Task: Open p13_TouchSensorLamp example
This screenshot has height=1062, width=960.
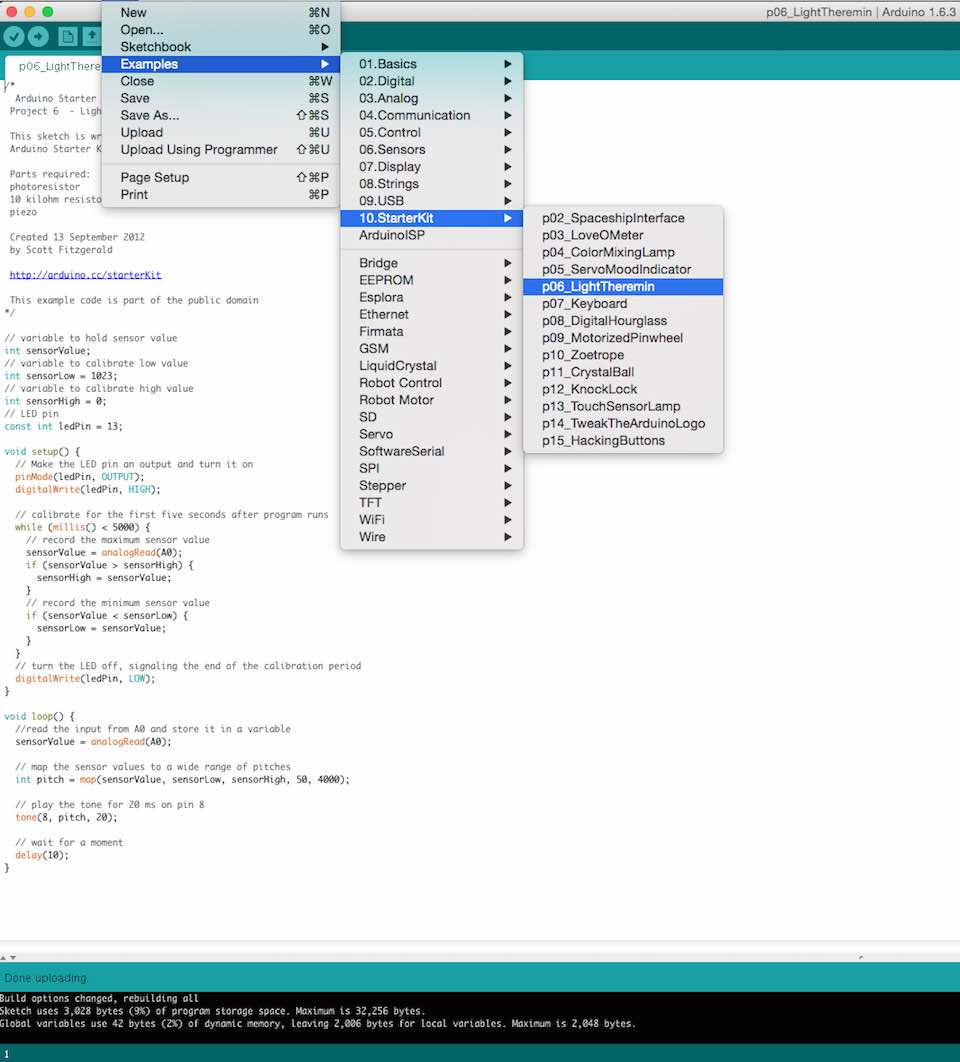Action: (x=623, y=406)
